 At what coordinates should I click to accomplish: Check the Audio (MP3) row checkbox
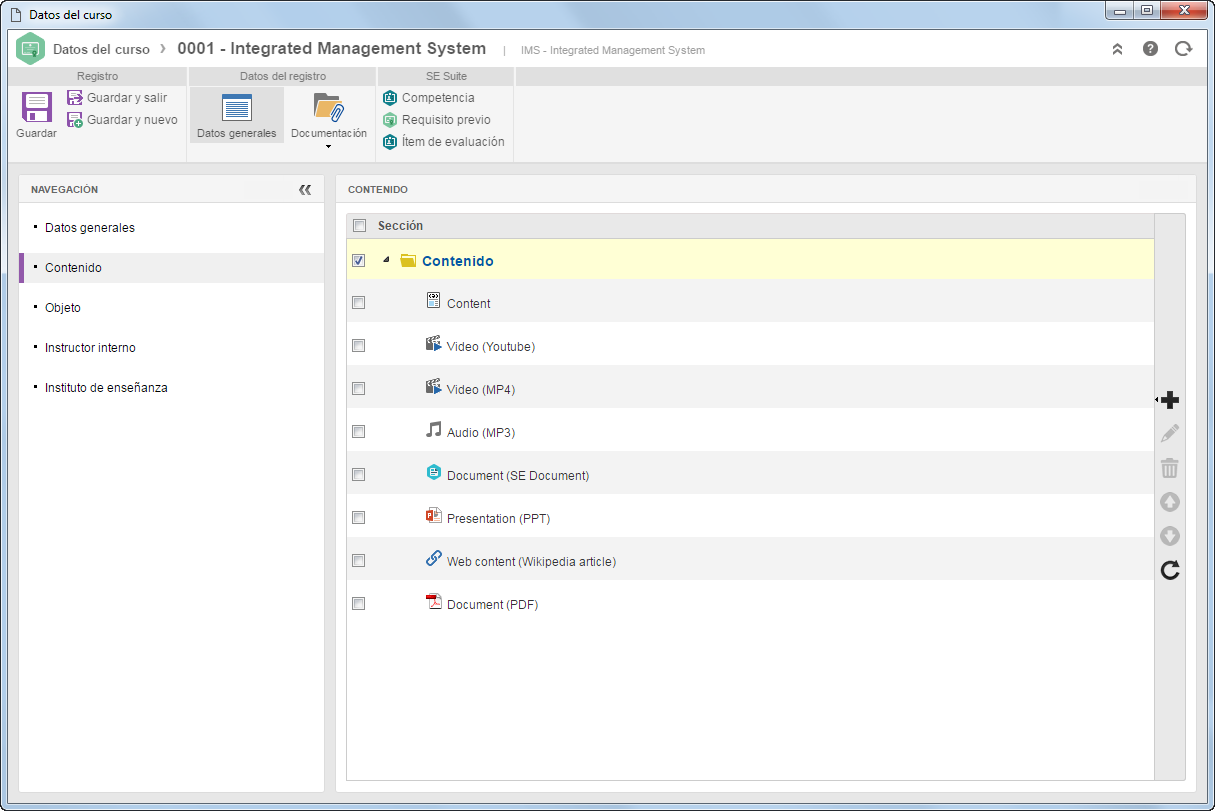click(x=359, y=432)
